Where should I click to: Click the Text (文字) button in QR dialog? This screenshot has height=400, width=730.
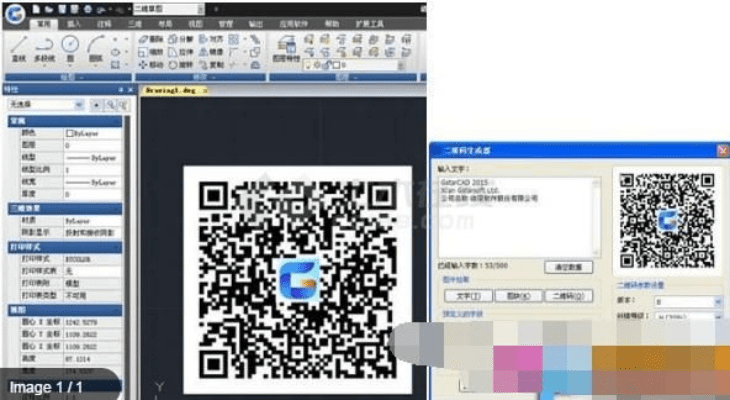point(466,297)
